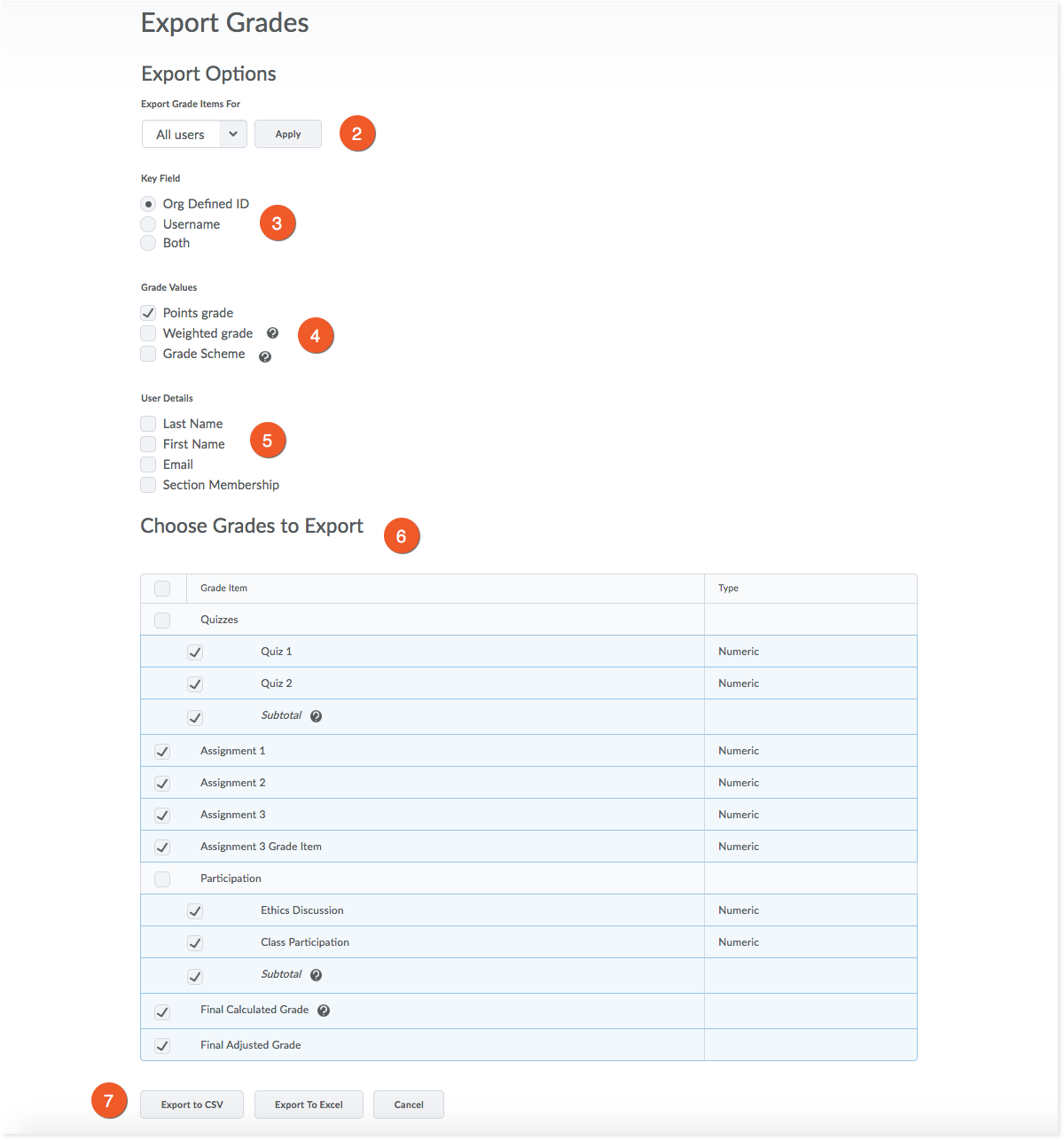Enable Section Membership checkbox
The height and width of the screenshot is (1140, 1064).
pyautogui.click(x=148, y=485)
